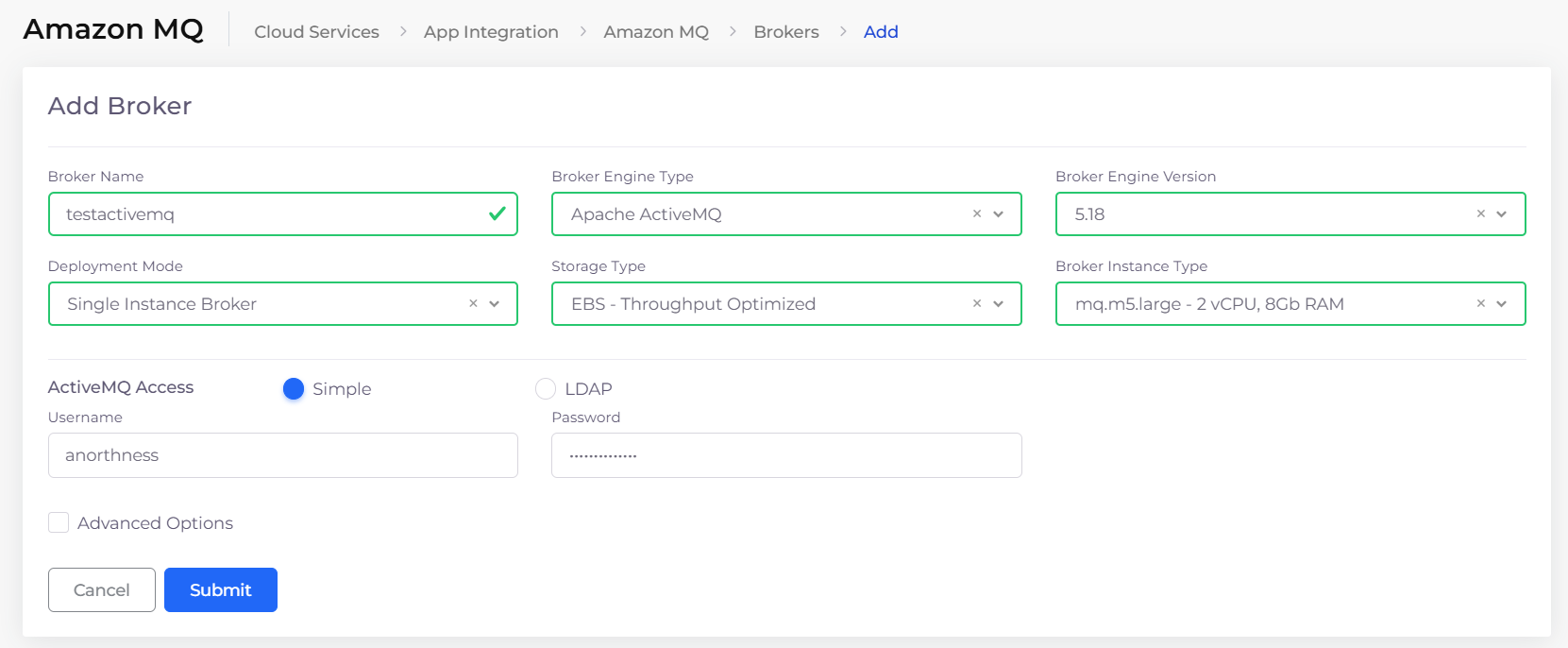
Task: Clear the Storage Type selection
Action: [x=977, y=304]
